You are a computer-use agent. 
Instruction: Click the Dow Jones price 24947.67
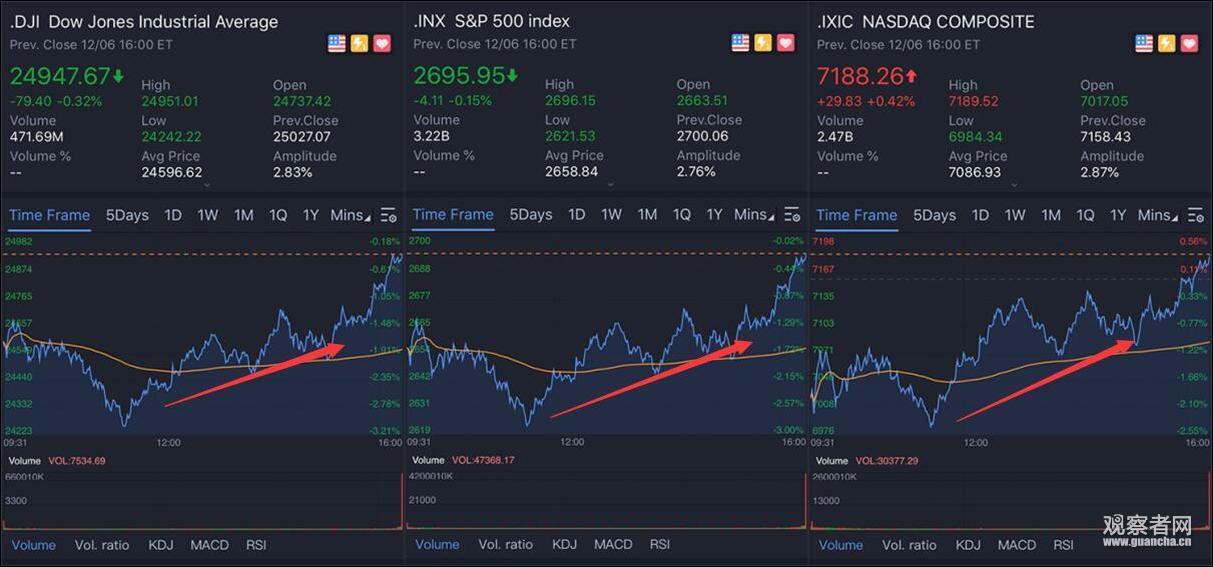60,77
